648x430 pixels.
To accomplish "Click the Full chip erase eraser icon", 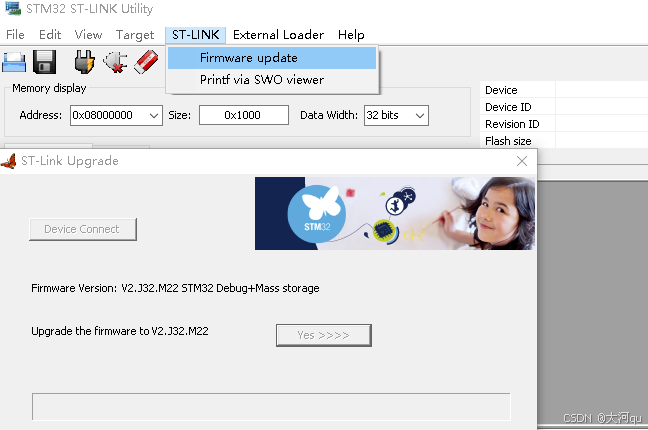I will (x=146, y=62).
